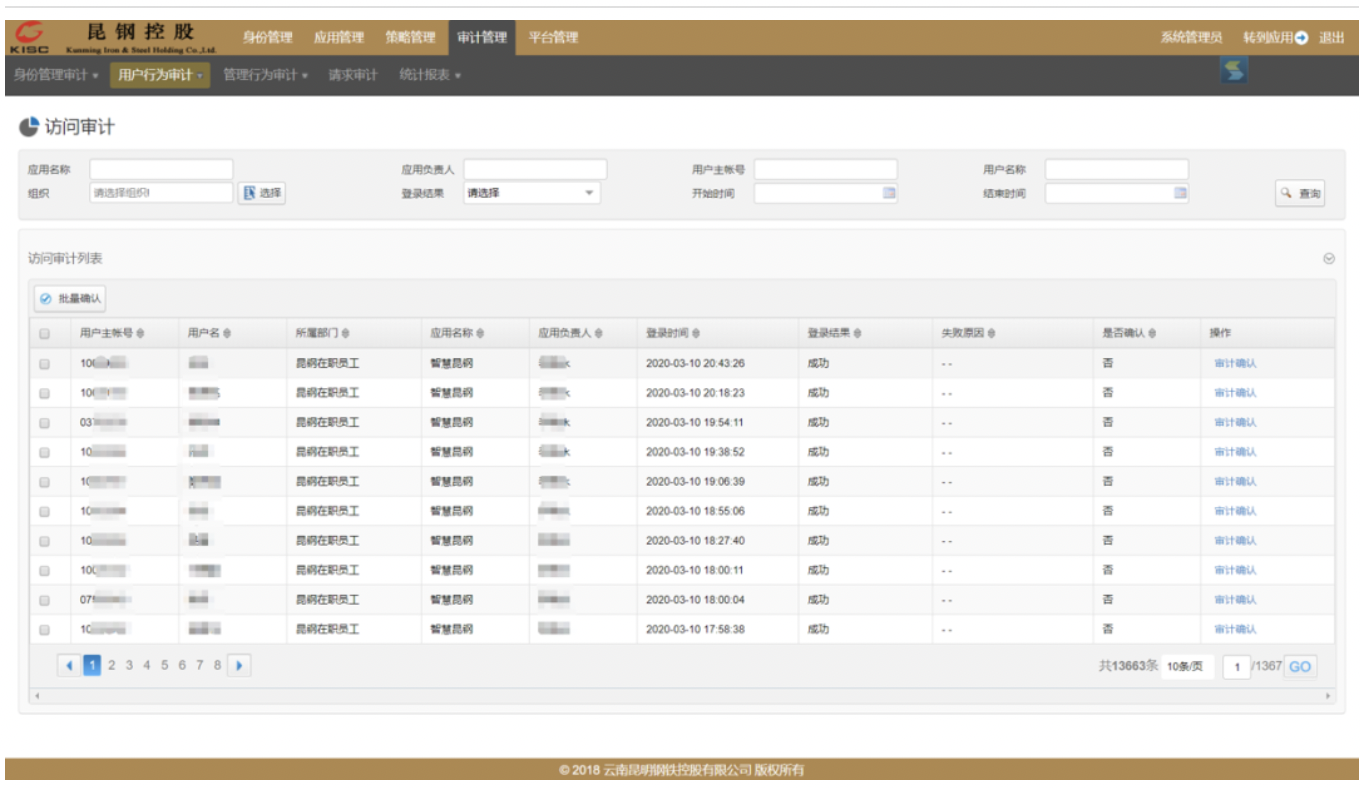Select the 审计管理 top tab
1360x788 pixels.
[482, 38]
